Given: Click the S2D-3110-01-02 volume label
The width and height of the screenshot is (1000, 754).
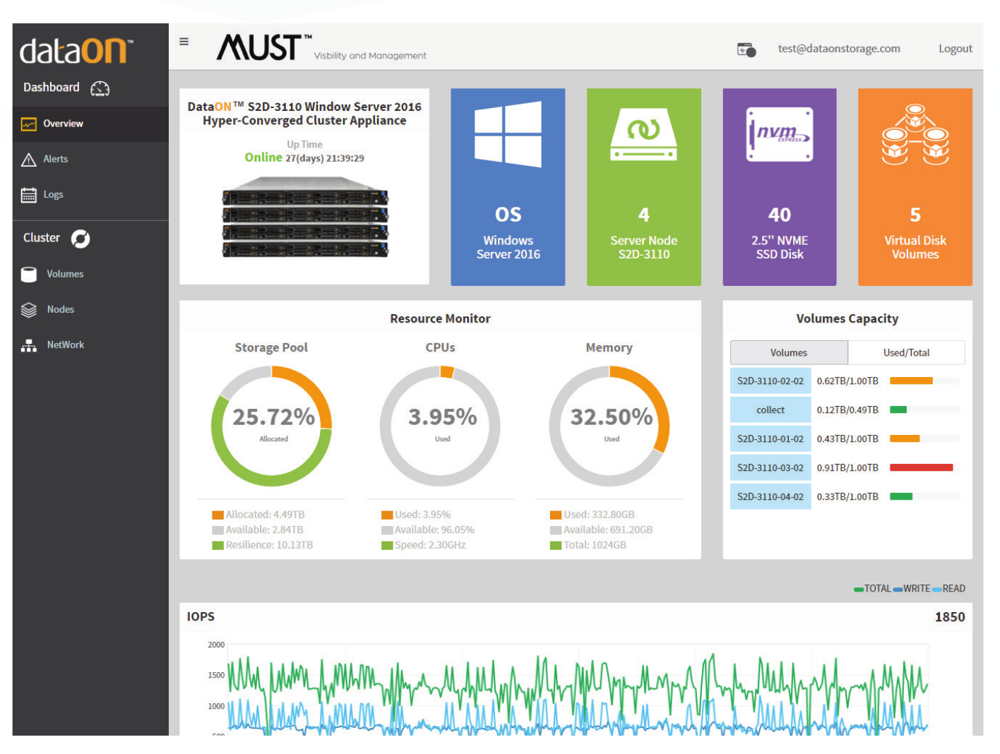Looking at the screenshot, I should tap(770, 439).
